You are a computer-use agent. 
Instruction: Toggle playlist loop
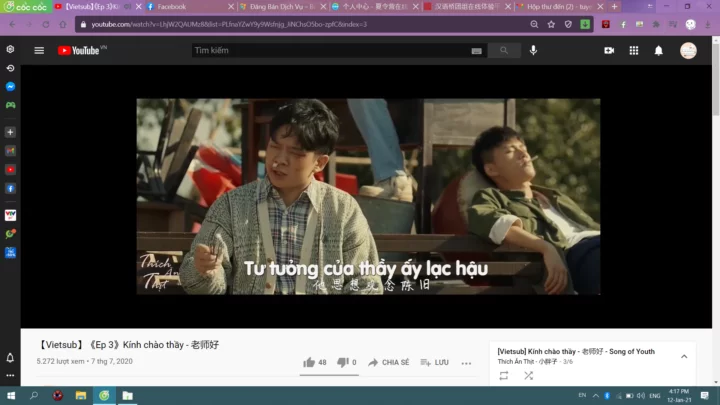point(504,376)
